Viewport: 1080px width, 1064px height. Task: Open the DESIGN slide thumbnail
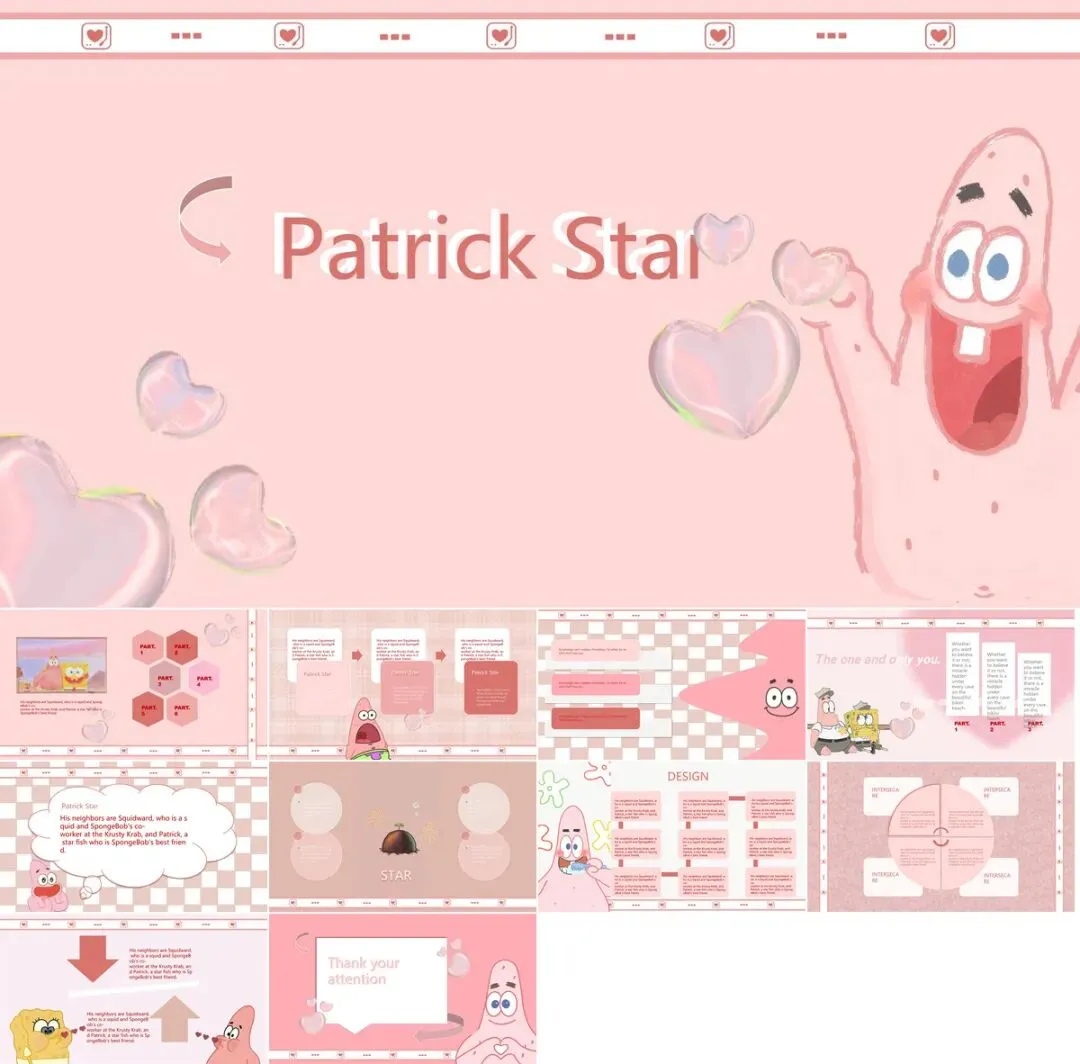672,836
